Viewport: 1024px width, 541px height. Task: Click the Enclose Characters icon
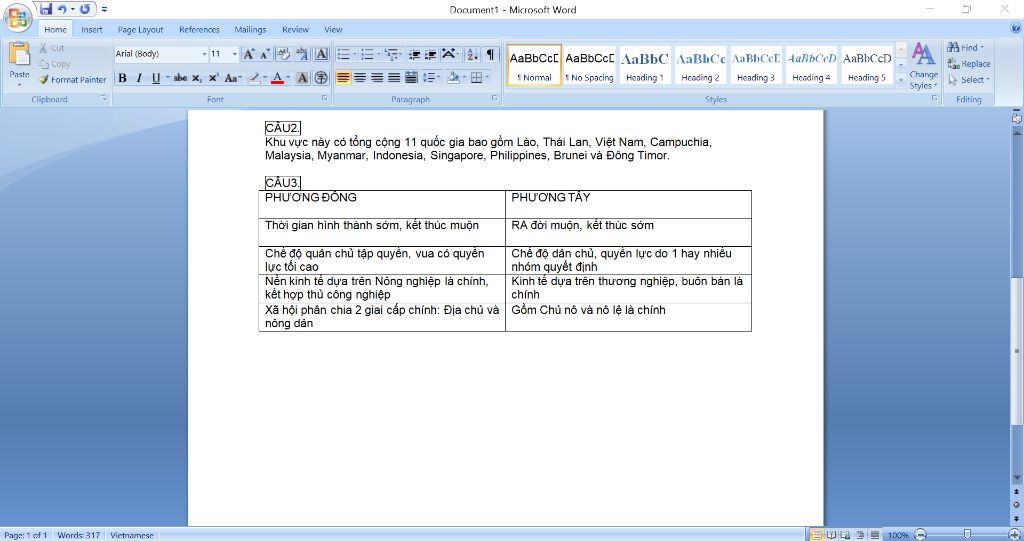tap(321, 78)
